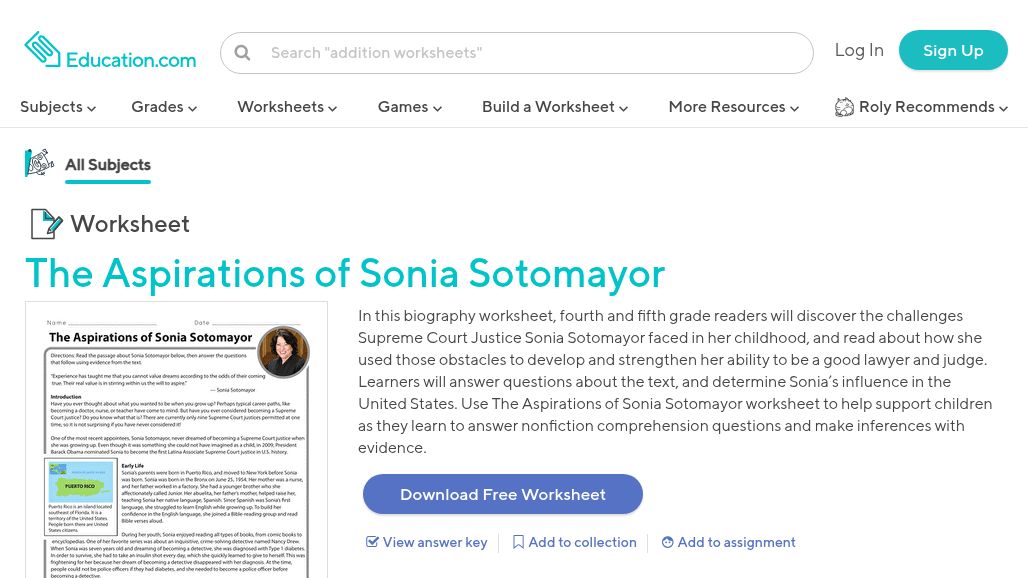Expand the More Resources dropdown
The image size is (1028, 578).
(734, 107)
